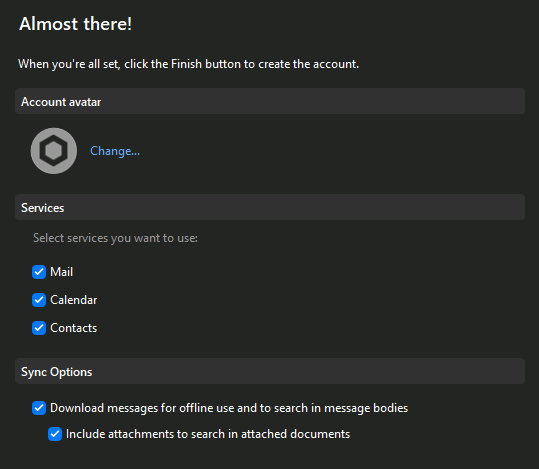Image resolution: width=539 pixels, height=469 pixels.
Task: Click the 'Select services you want to use' text
Action: coord(115,238)
